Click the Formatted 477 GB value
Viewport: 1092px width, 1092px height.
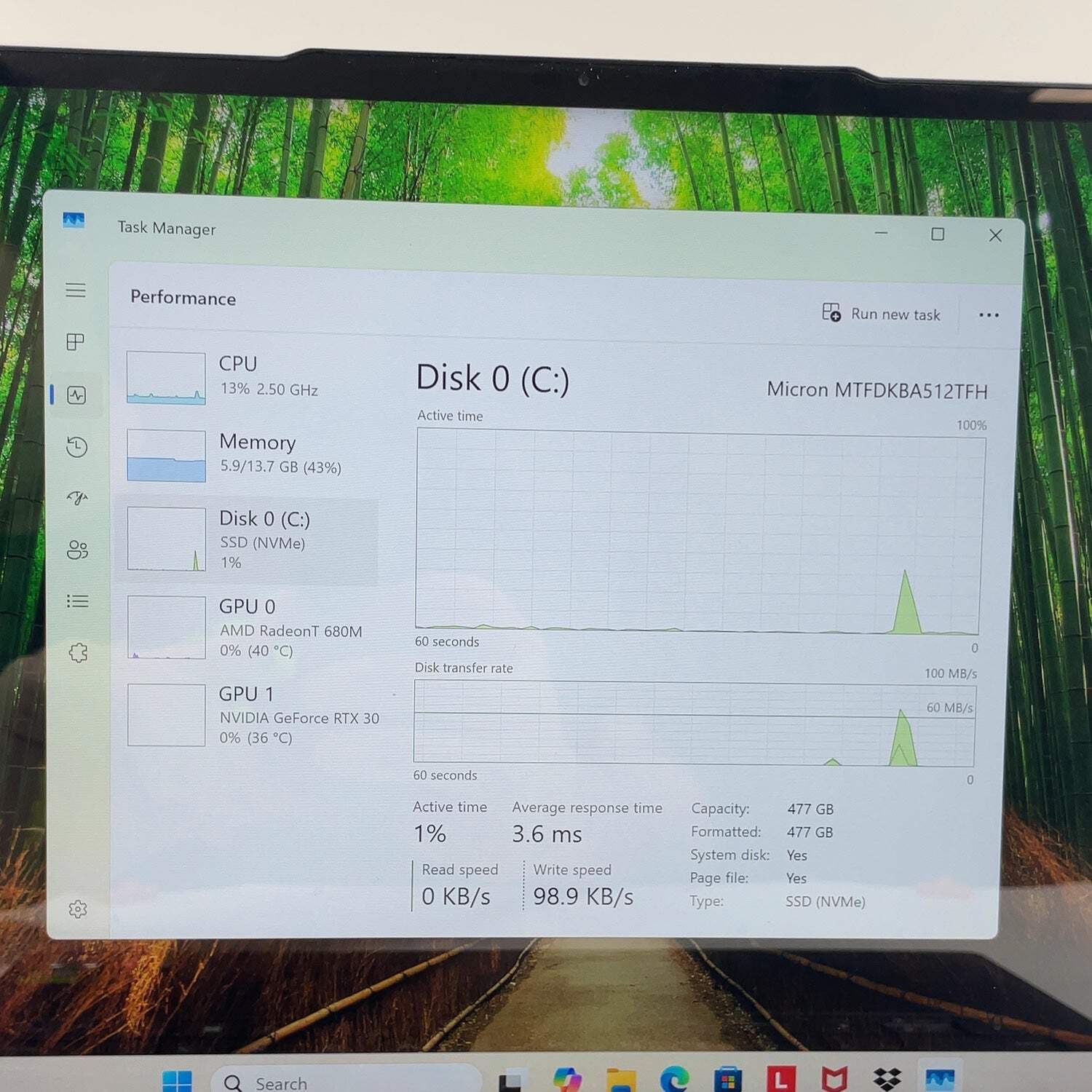click(x=810, y=832)
